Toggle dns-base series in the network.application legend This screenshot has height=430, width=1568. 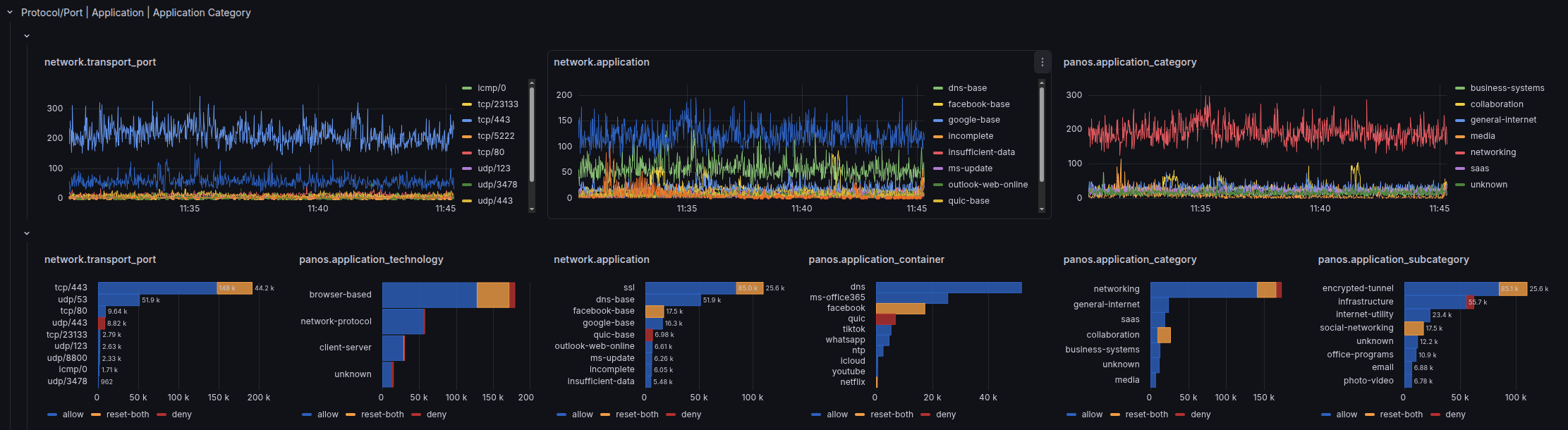(967, 88)
